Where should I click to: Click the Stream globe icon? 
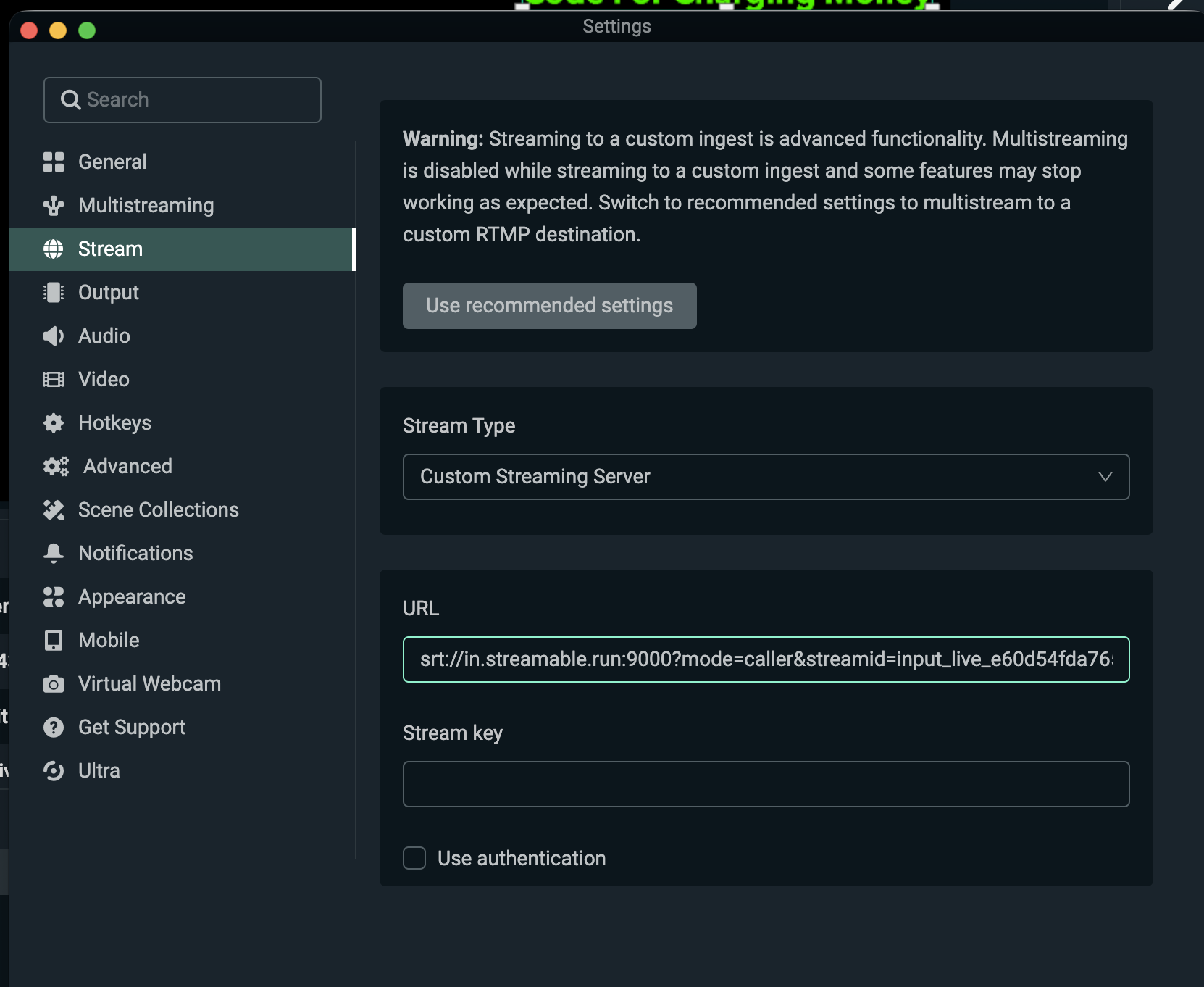tap(54, 249)
